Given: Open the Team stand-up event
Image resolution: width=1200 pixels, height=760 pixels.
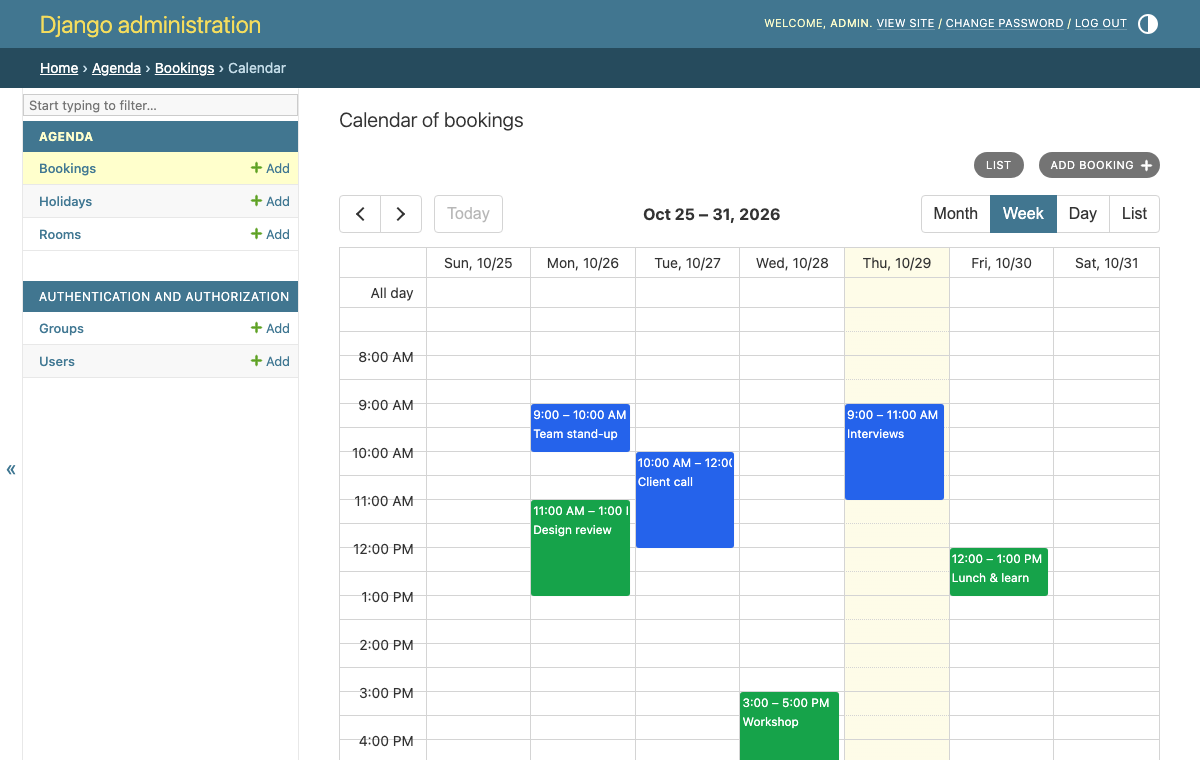Looking at the screenshot, I should click(580, 428).
